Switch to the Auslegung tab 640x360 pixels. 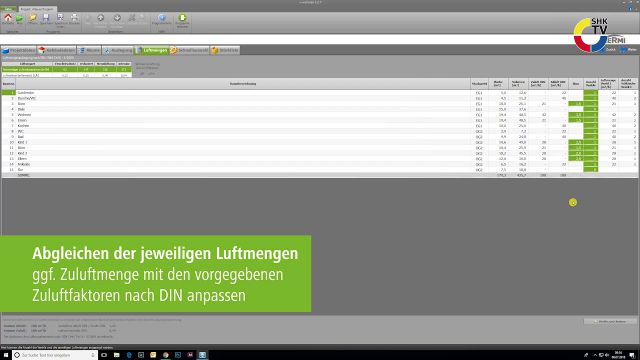point(118,50)
